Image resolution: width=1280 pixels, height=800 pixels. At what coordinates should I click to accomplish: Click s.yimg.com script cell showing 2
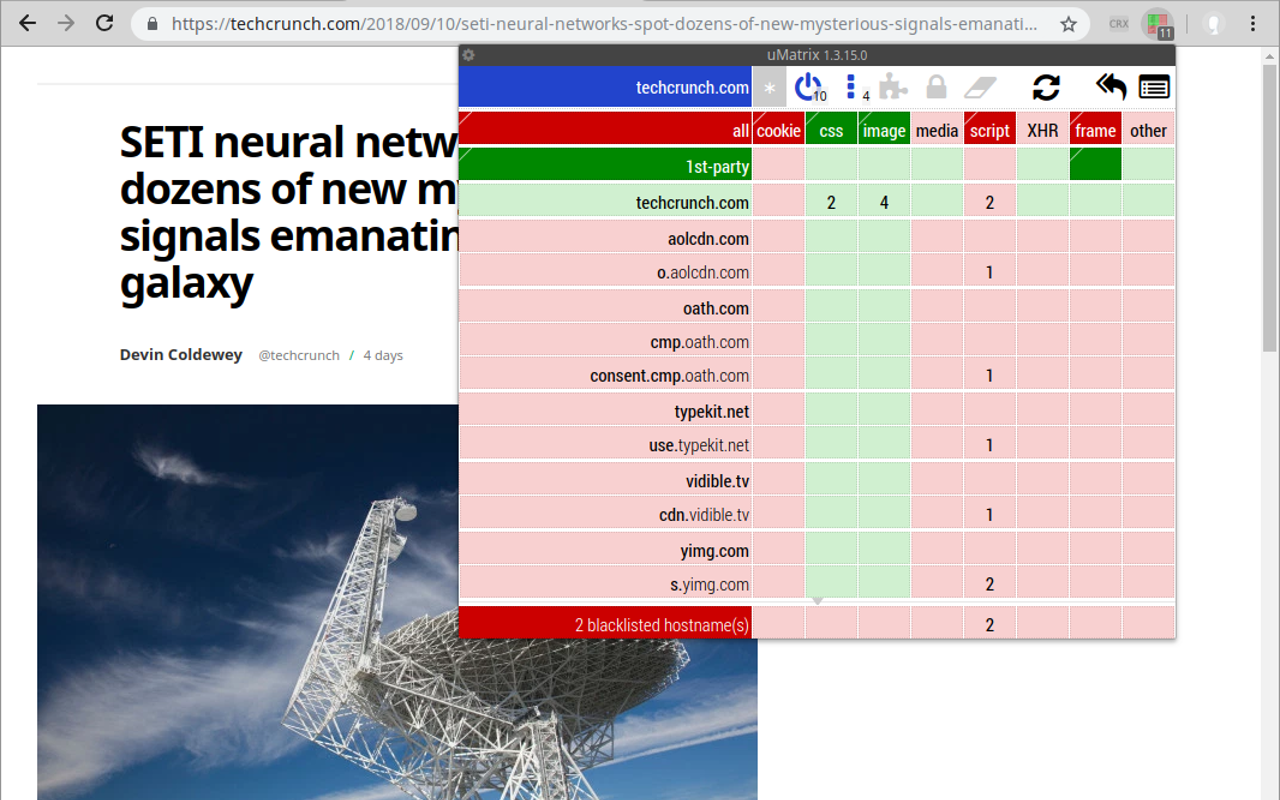point(990,583)
